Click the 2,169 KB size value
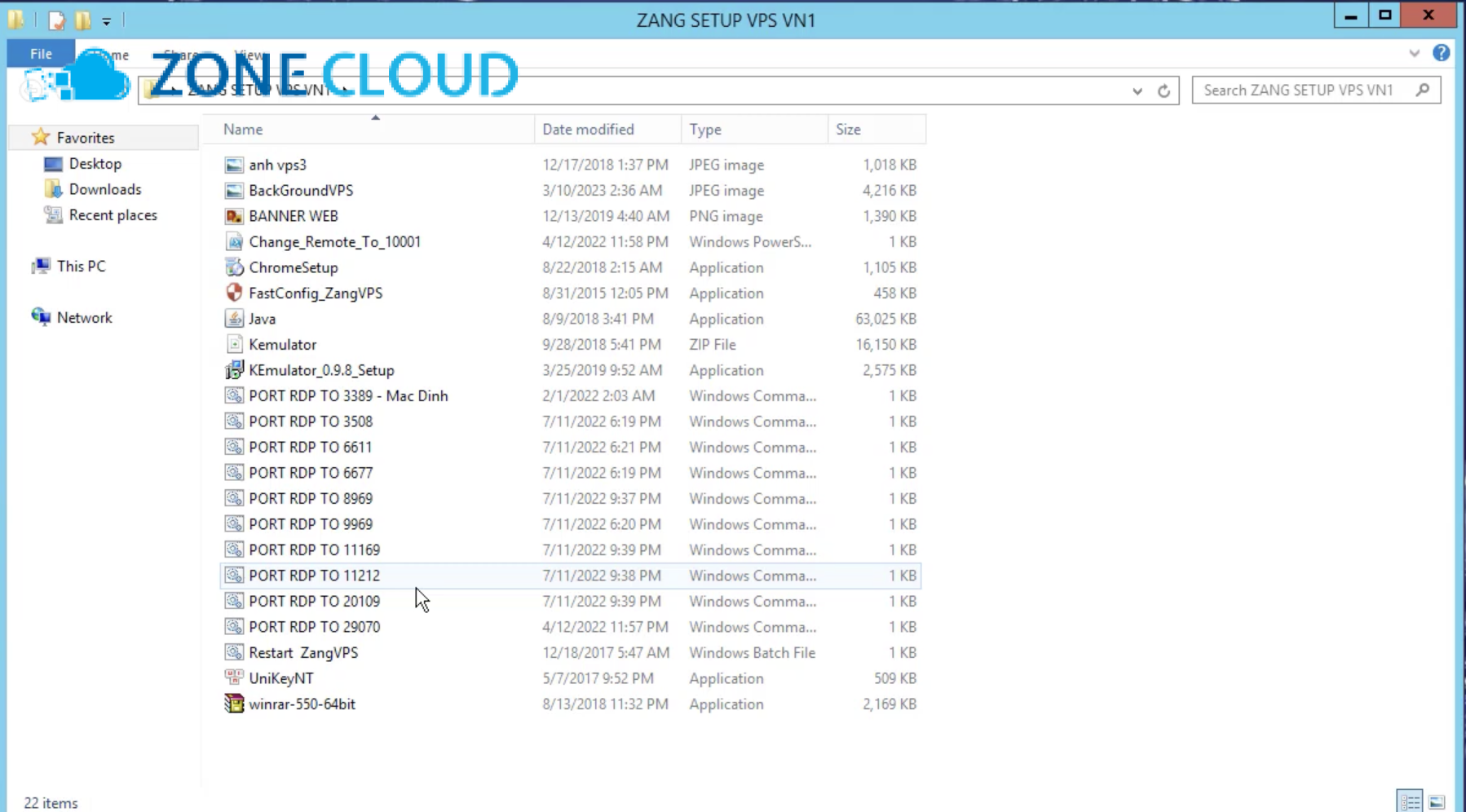1466x812 pixels. [x=890, y=704]
